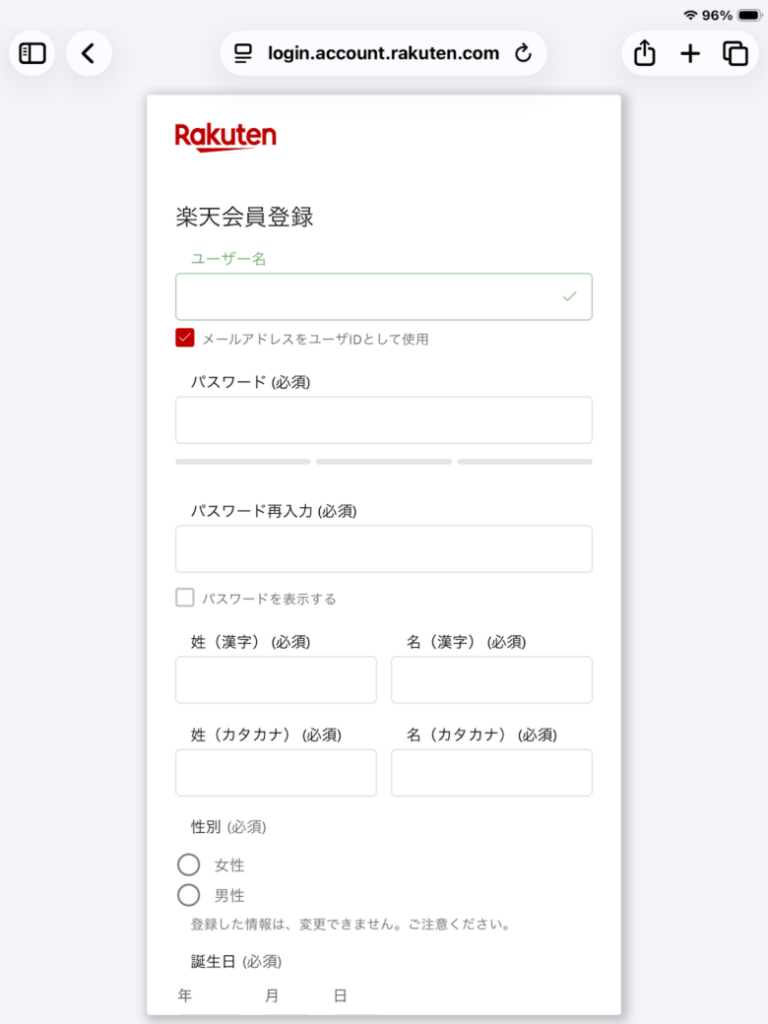Add a new browser tab
Image resolution: width=768 pixels, height=1024 pixels.
pos(690,54)
